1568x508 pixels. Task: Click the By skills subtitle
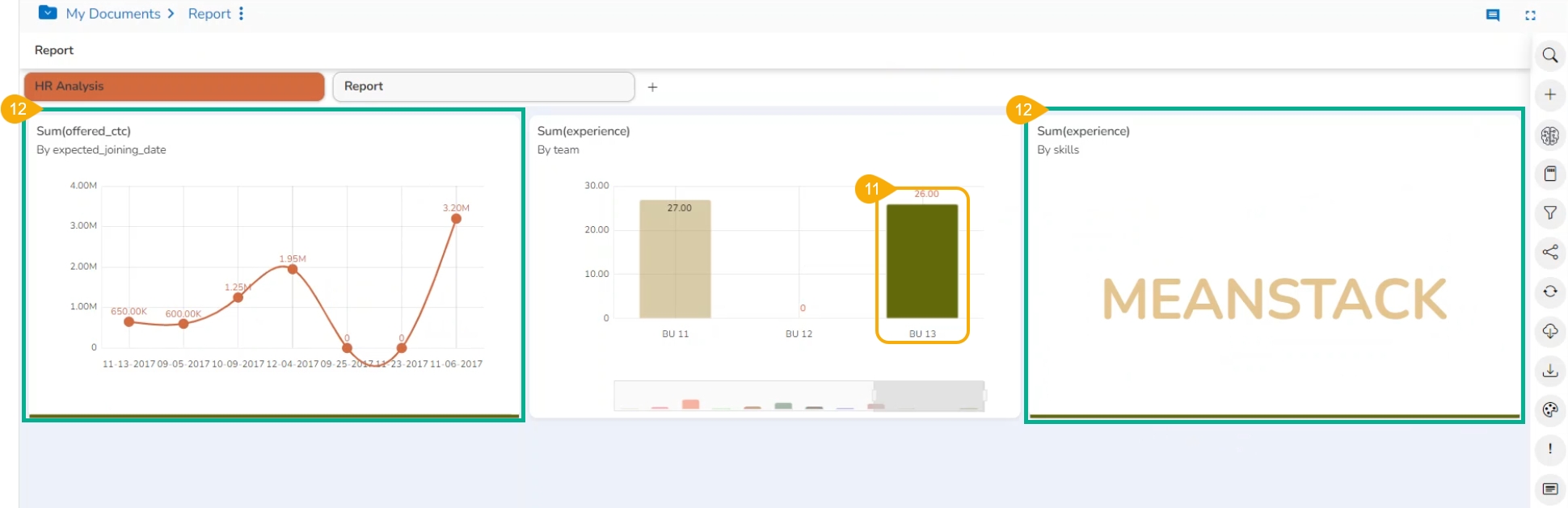(1058, 149)
